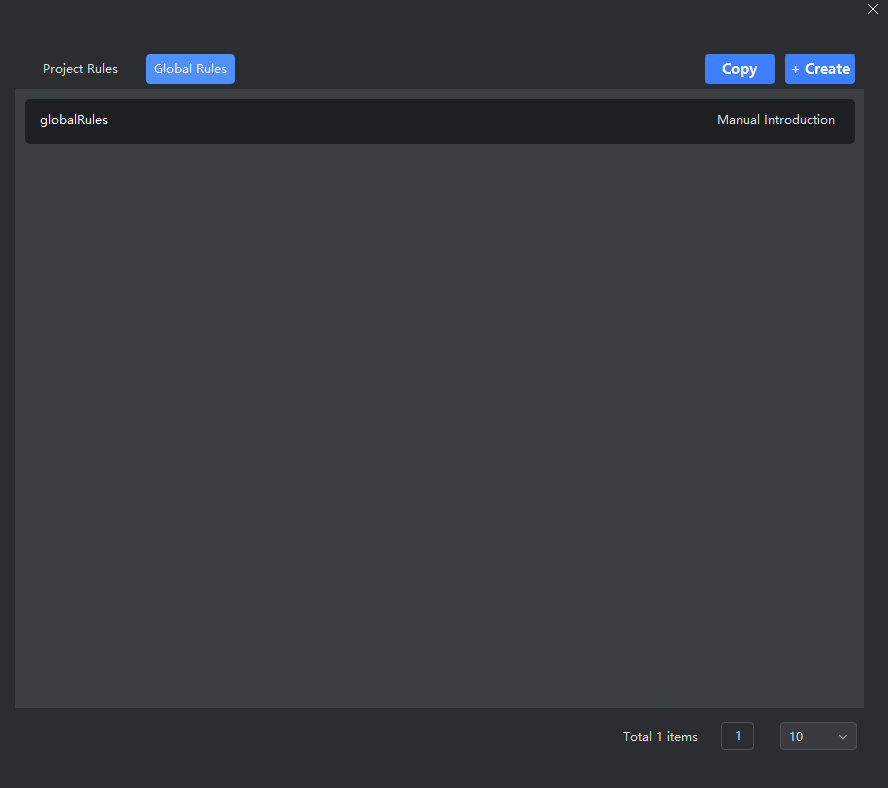This screenshot has height=788, width=888.
Task: Click the value 10 in page-size box
Action: point(796,737)
